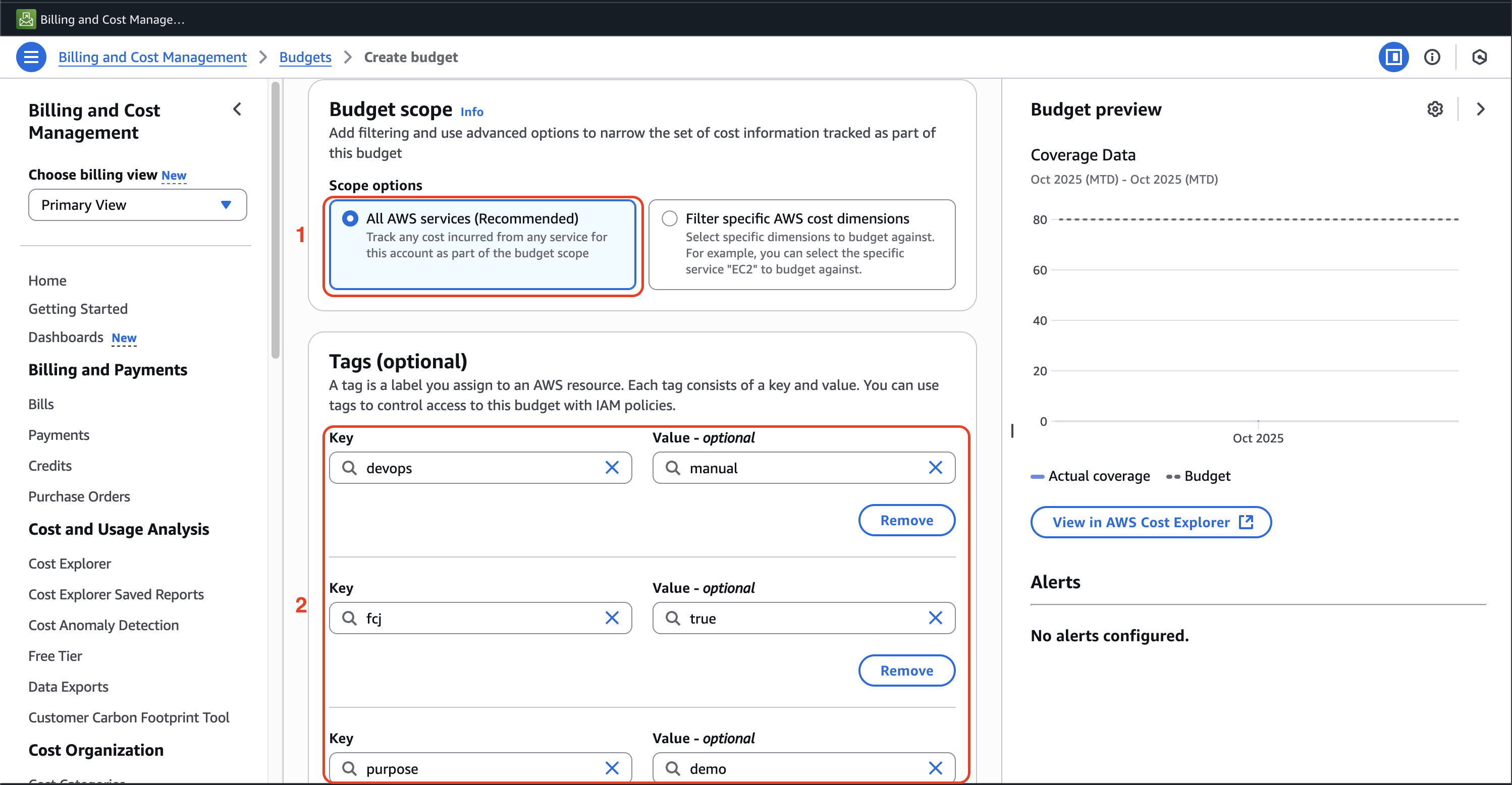Go to Bills in sidebar
The width and height of the screenshot is (1512, 785).
click(40, 404)
